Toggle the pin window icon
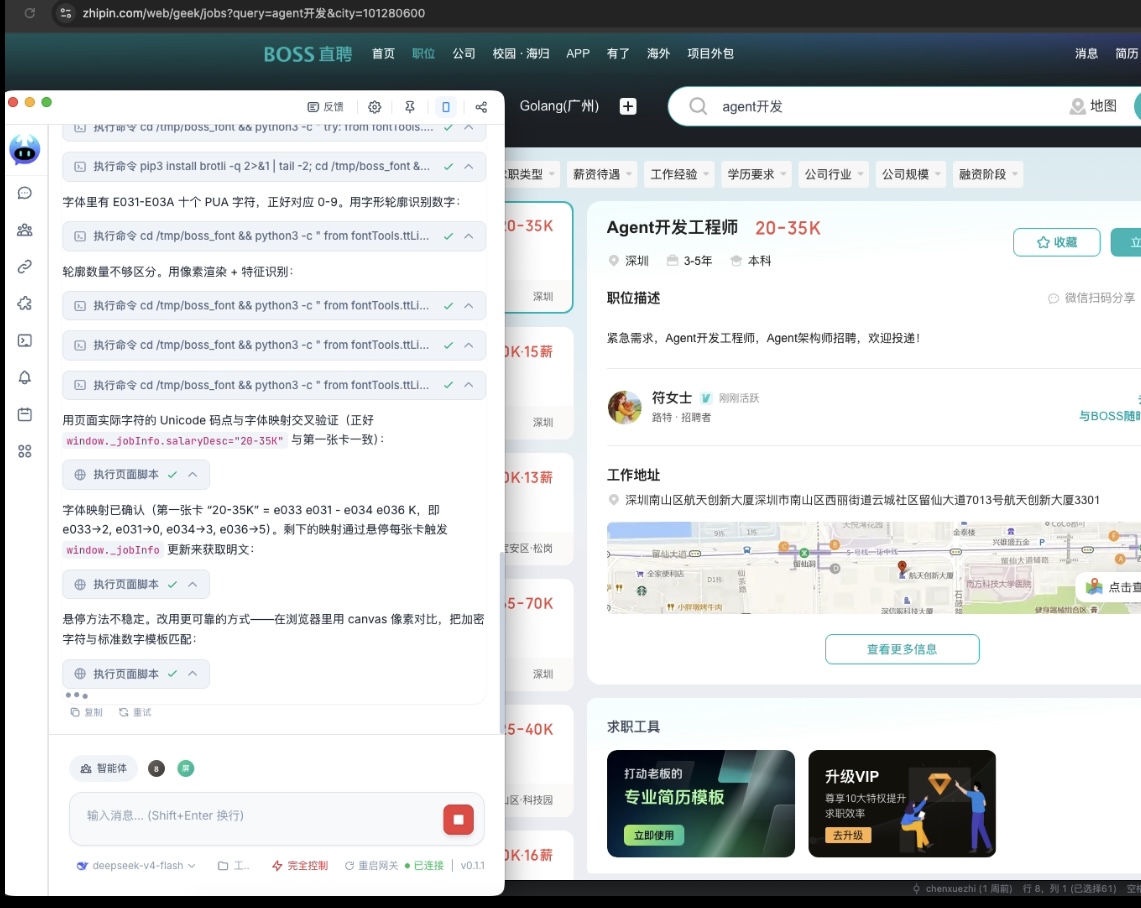1141x908 pixels. [x=410, y=107]
